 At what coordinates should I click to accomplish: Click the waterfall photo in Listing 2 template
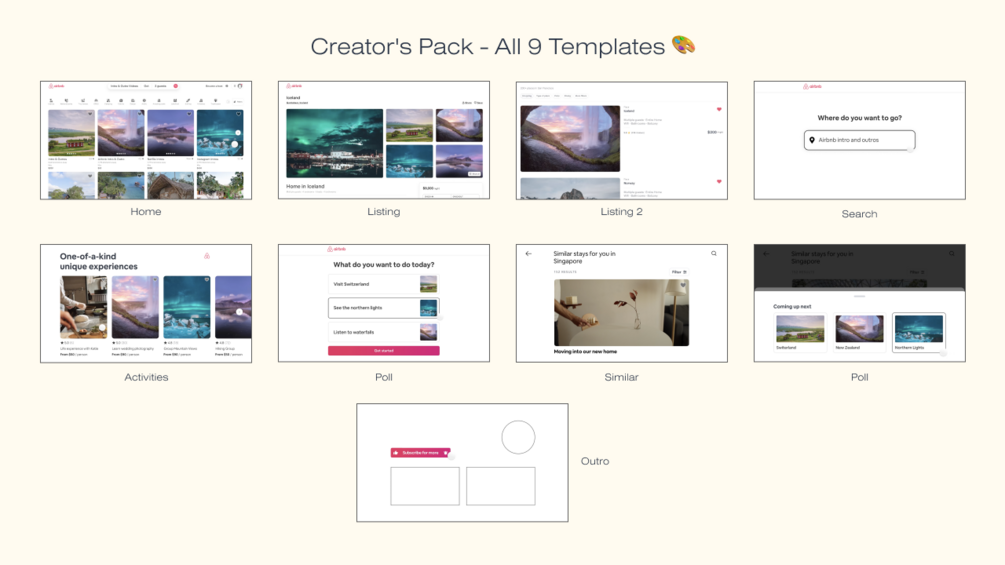(x=570, y=138)
